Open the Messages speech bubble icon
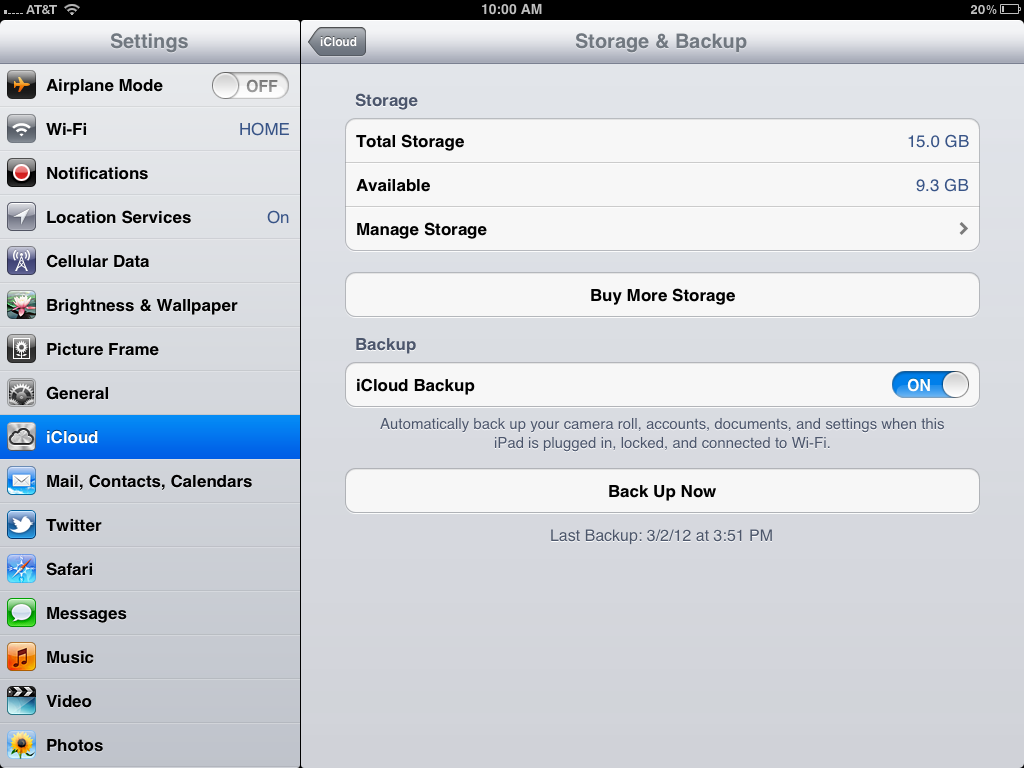Viewport: 1024px width, 768px height. click(22, 613)
